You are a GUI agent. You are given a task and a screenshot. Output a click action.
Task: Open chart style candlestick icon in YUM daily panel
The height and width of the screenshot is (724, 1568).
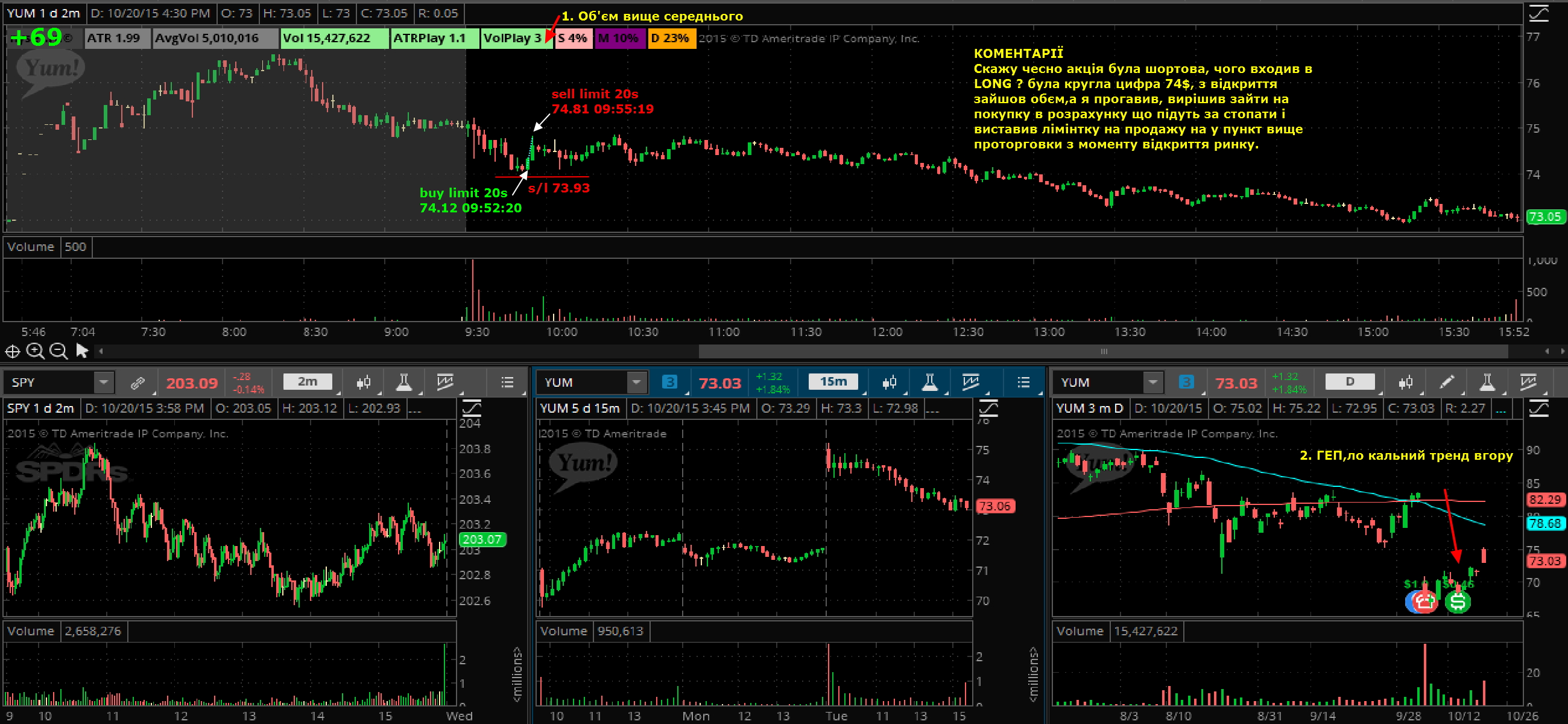pos(1406,383)
